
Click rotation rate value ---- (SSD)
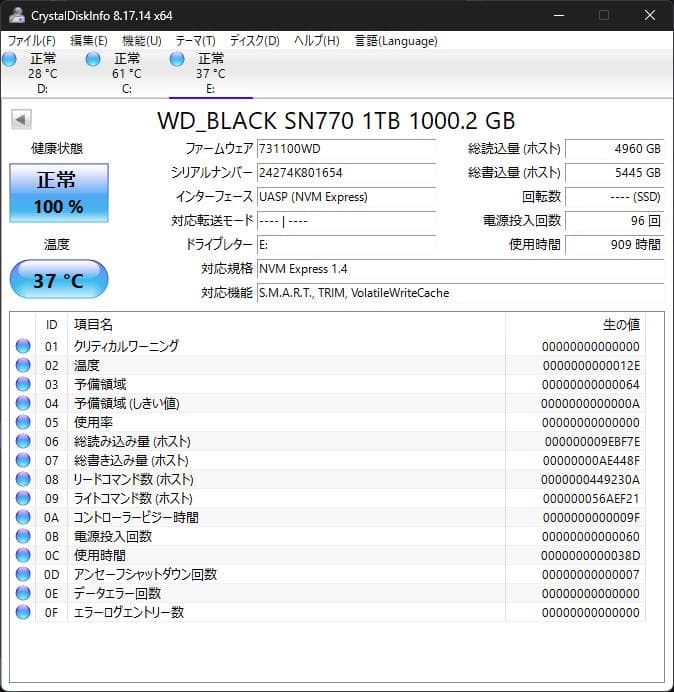[614, 196]
